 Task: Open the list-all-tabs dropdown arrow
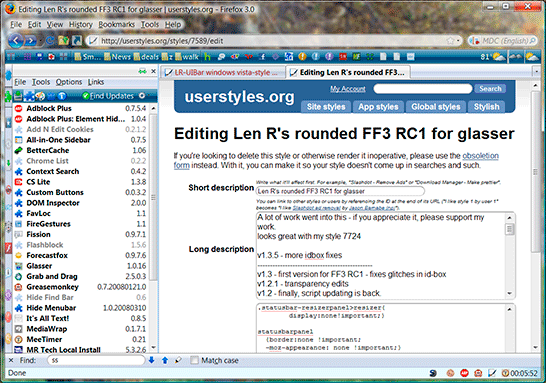pos(536,72)
